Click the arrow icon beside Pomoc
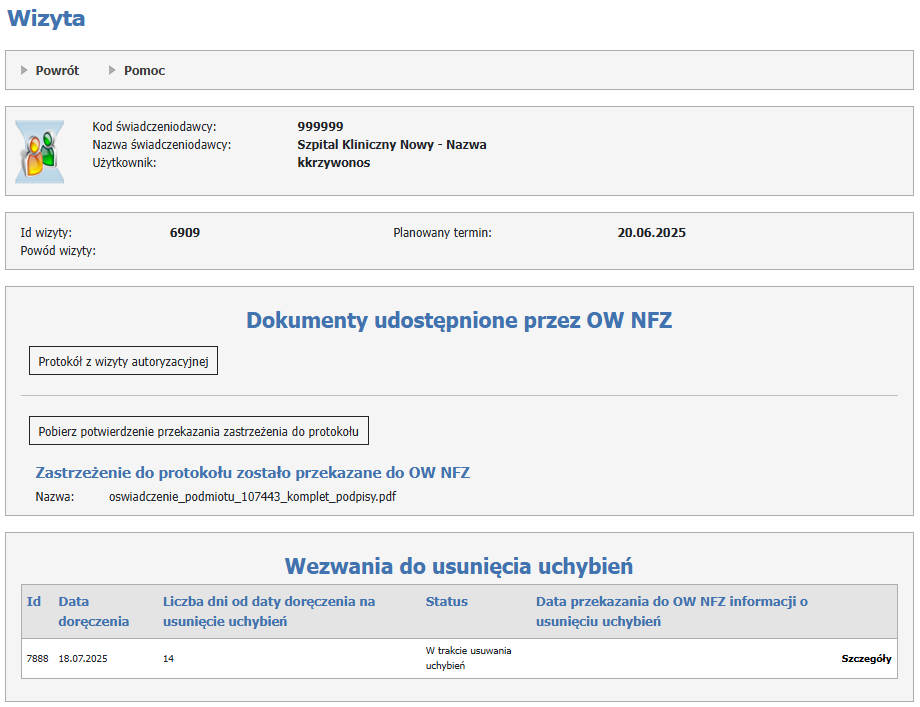 (x=113, y=71)
